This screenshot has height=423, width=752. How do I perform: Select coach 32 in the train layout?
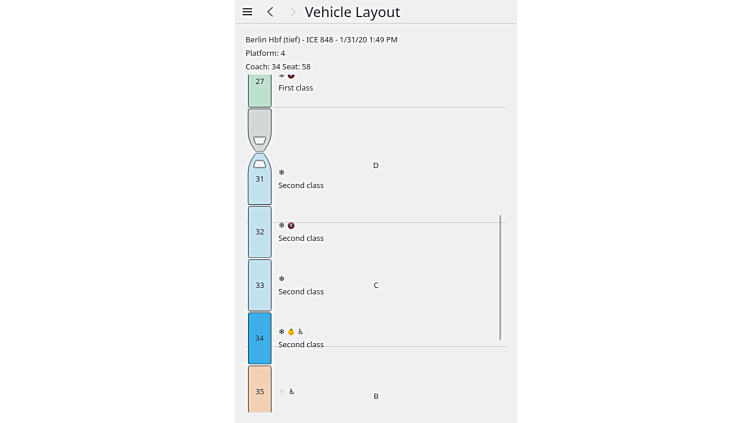pos(260,232)
